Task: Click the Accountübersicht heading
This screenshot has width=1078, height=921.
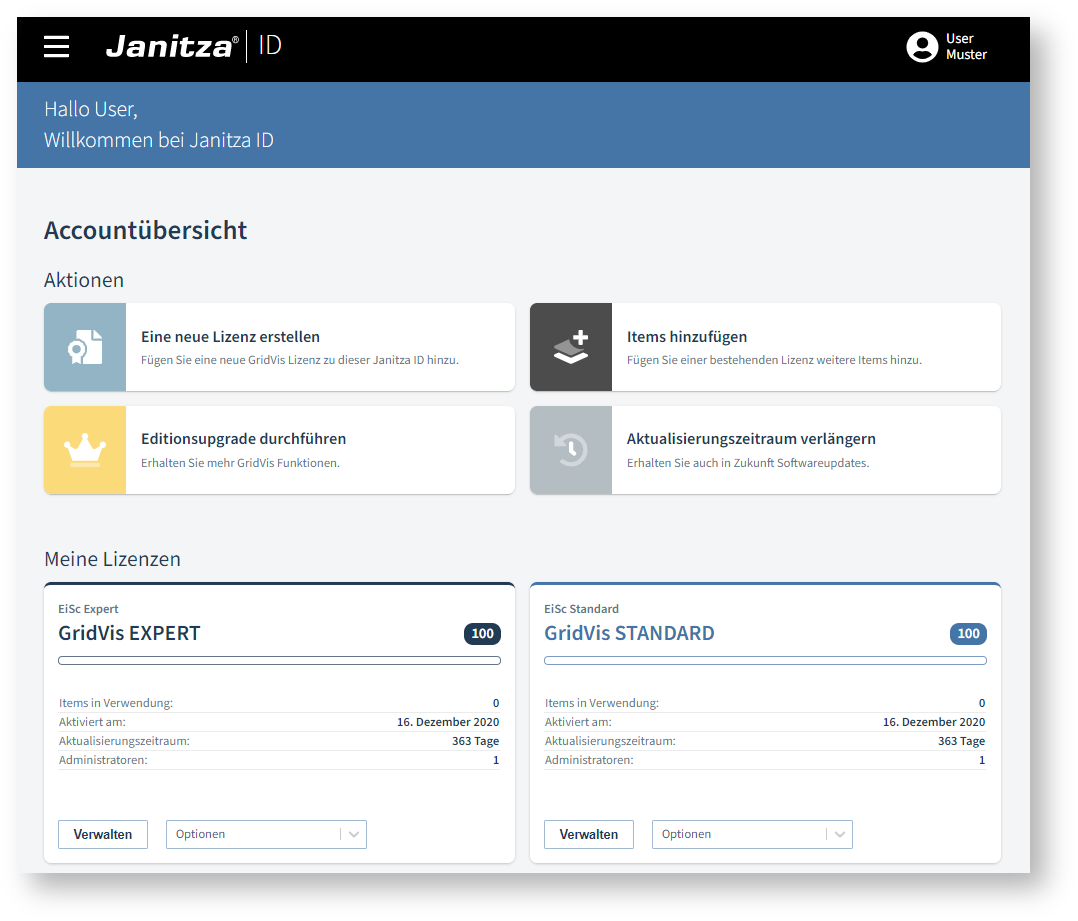Action: 146,230
